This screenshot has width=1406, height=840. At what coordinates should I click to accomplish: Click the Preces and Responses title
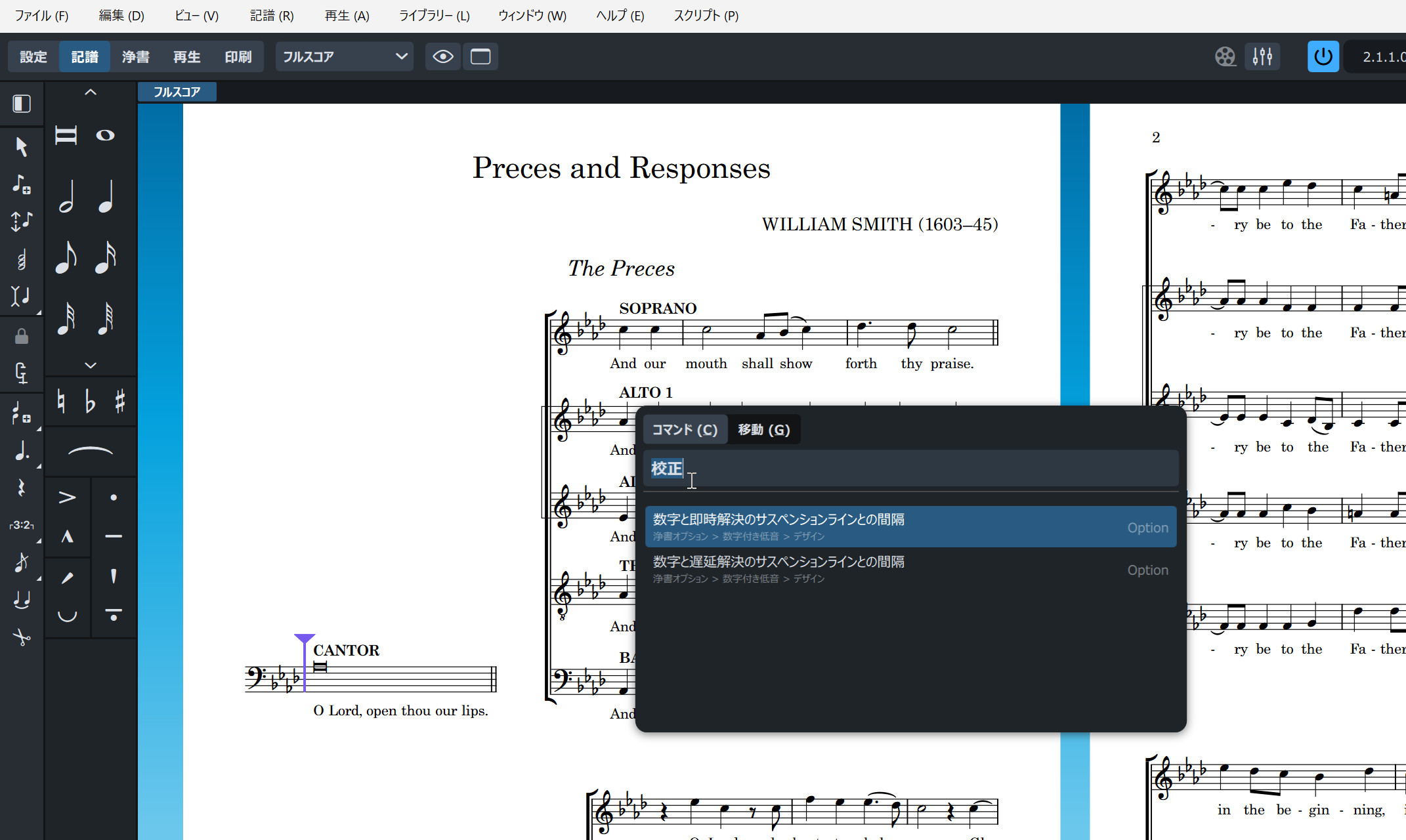click(x=622, y=169)
